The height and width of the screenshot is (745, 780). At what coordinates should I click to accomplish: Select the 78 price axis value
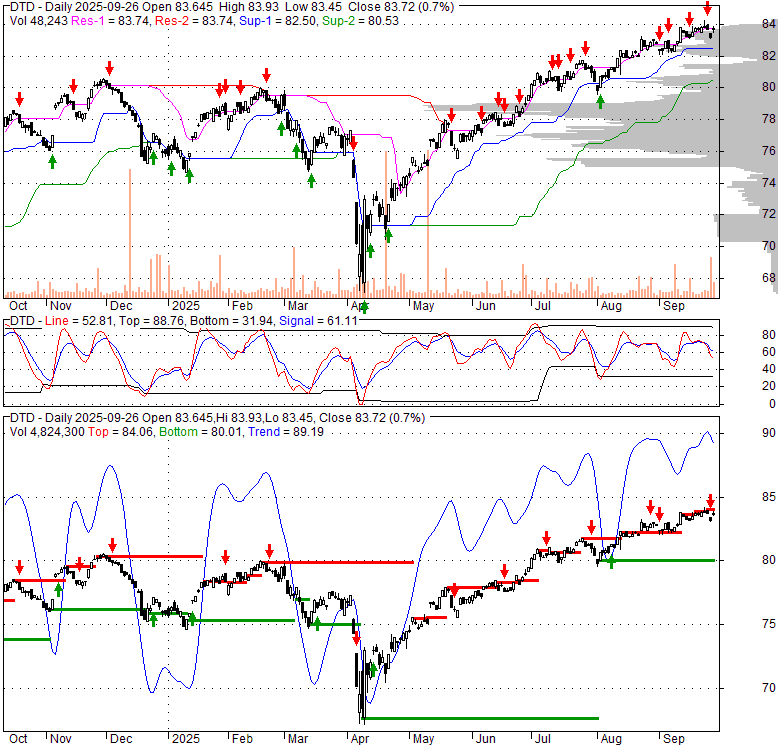point(769,119)
